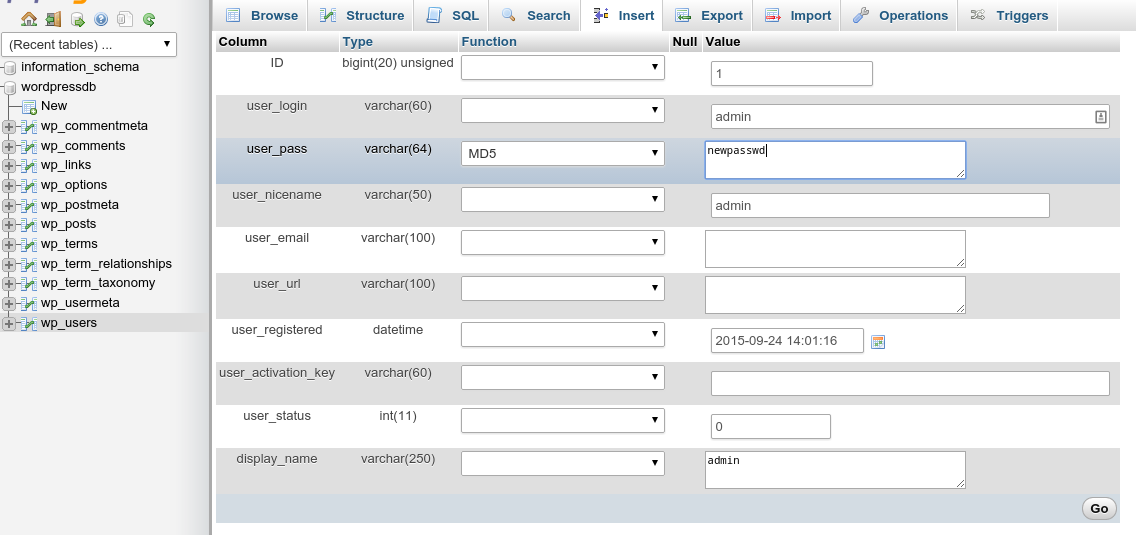1136x535 pixels.
Task: Expand the wp_postmeta tree node
Action: tap(9, 205)
